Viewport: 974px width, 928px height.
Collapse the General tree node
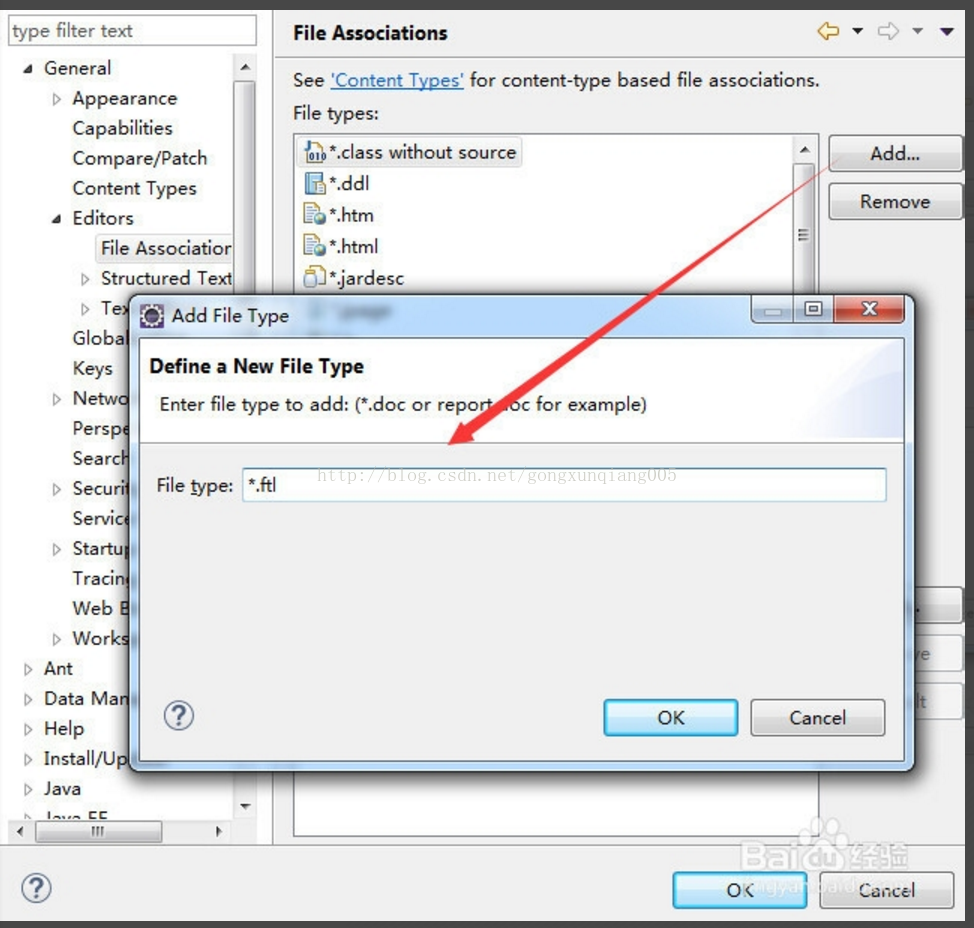pos(28,69)
